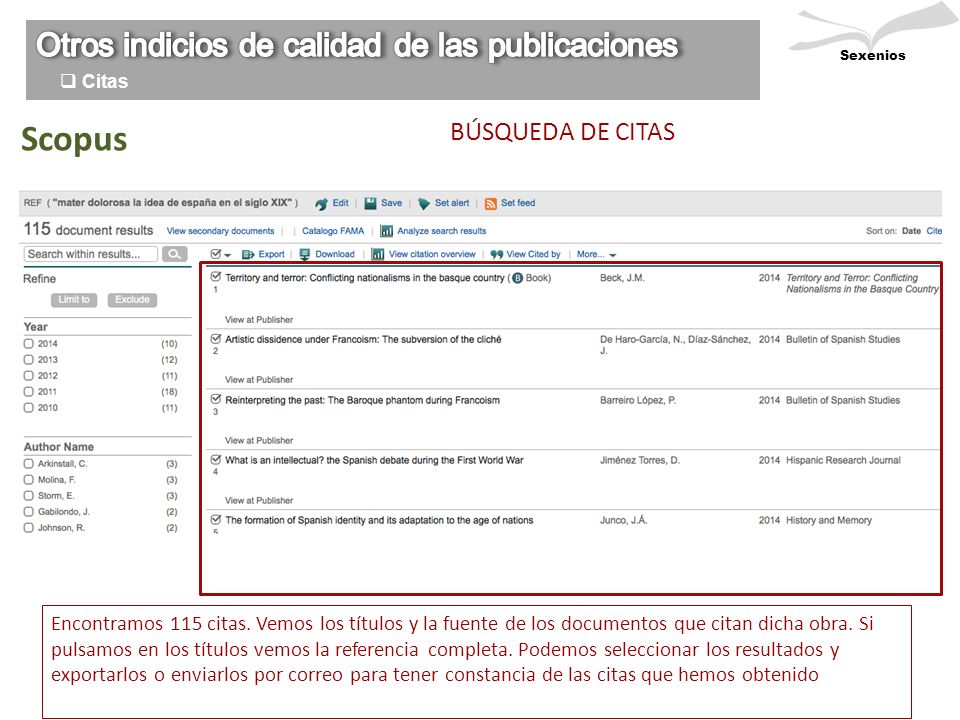Click author Beck, J.M.
The width and height of the screenshot is (960, 720).
coord(622,278)
